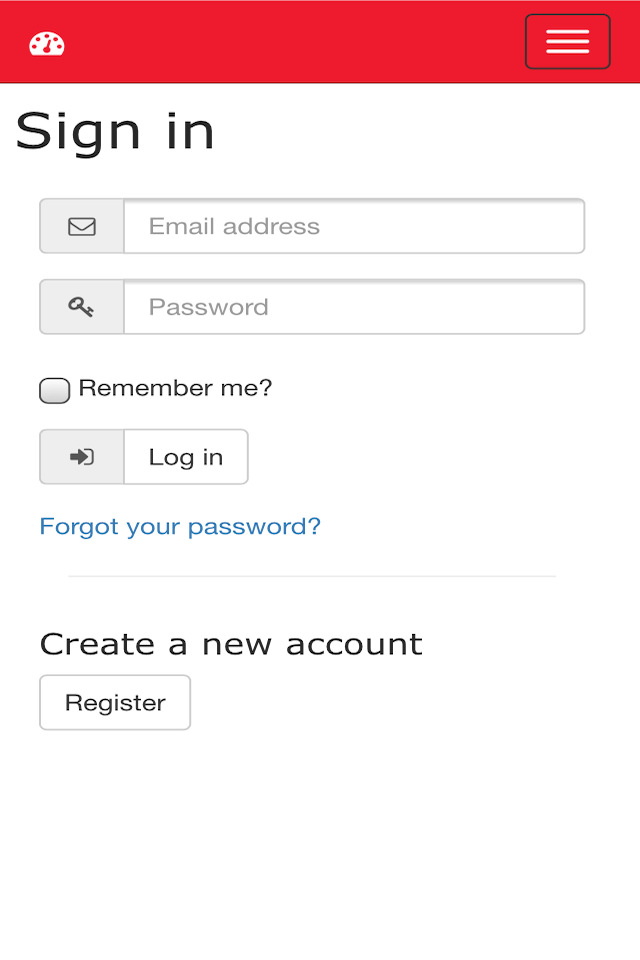This screenshot has width=640, height=960.
Task: Focus the Email address input field
Action: tap(355, 226)
